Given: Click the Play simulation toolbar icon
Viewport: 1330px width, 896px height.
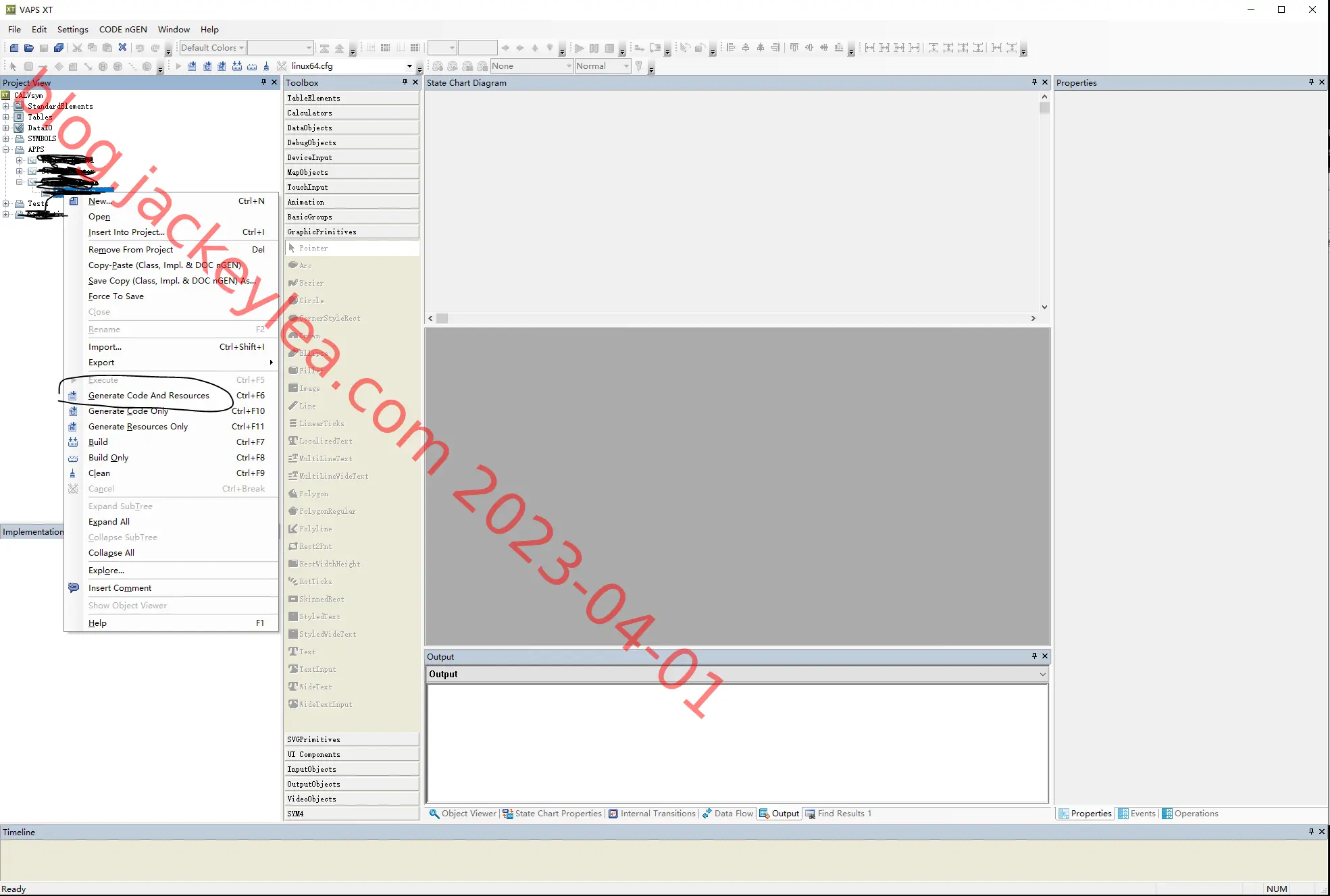Looking at the screenshot, I should coord(579,48).
